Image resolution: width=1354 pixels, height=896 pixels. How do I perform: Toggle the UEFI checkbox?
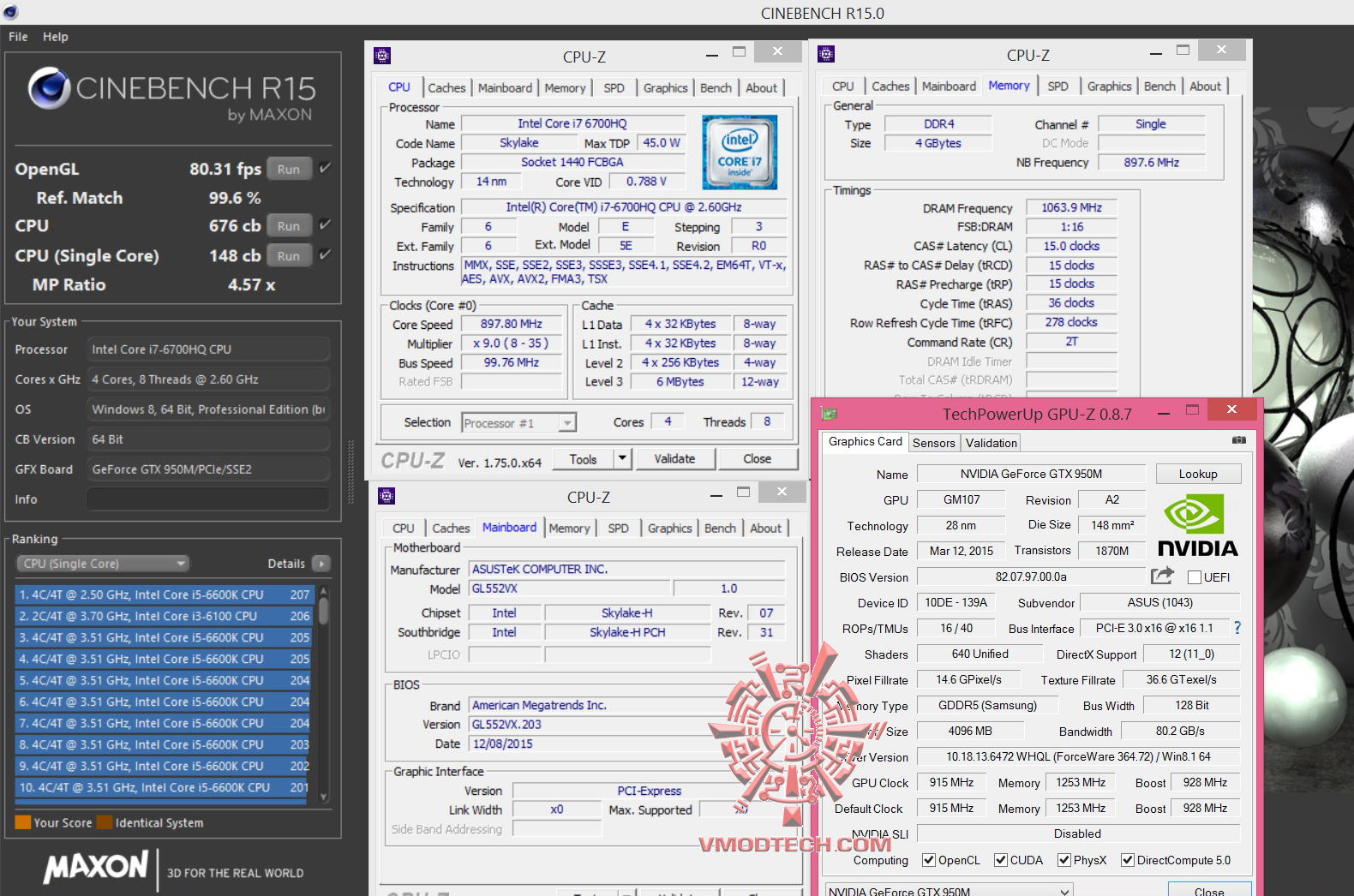(x=1195, y=577)
